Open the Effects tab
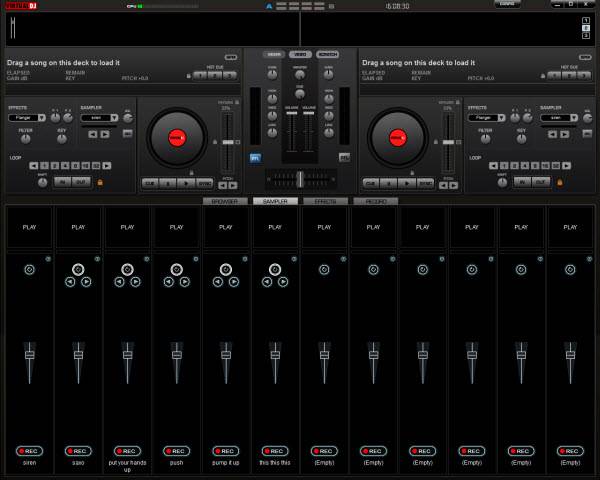 point(325,201)
